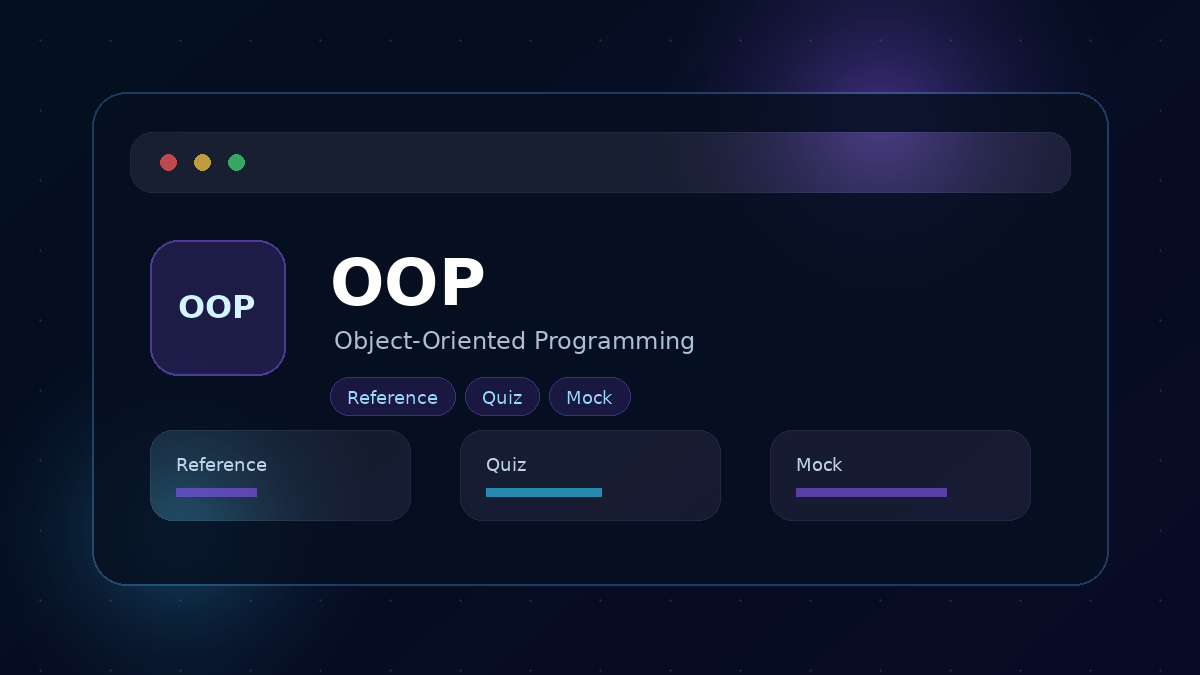The height and width of the screenshot is (675, 1200).
Task: Click the Object-Oriented Programming subtitle
Action: coord(514,341)
